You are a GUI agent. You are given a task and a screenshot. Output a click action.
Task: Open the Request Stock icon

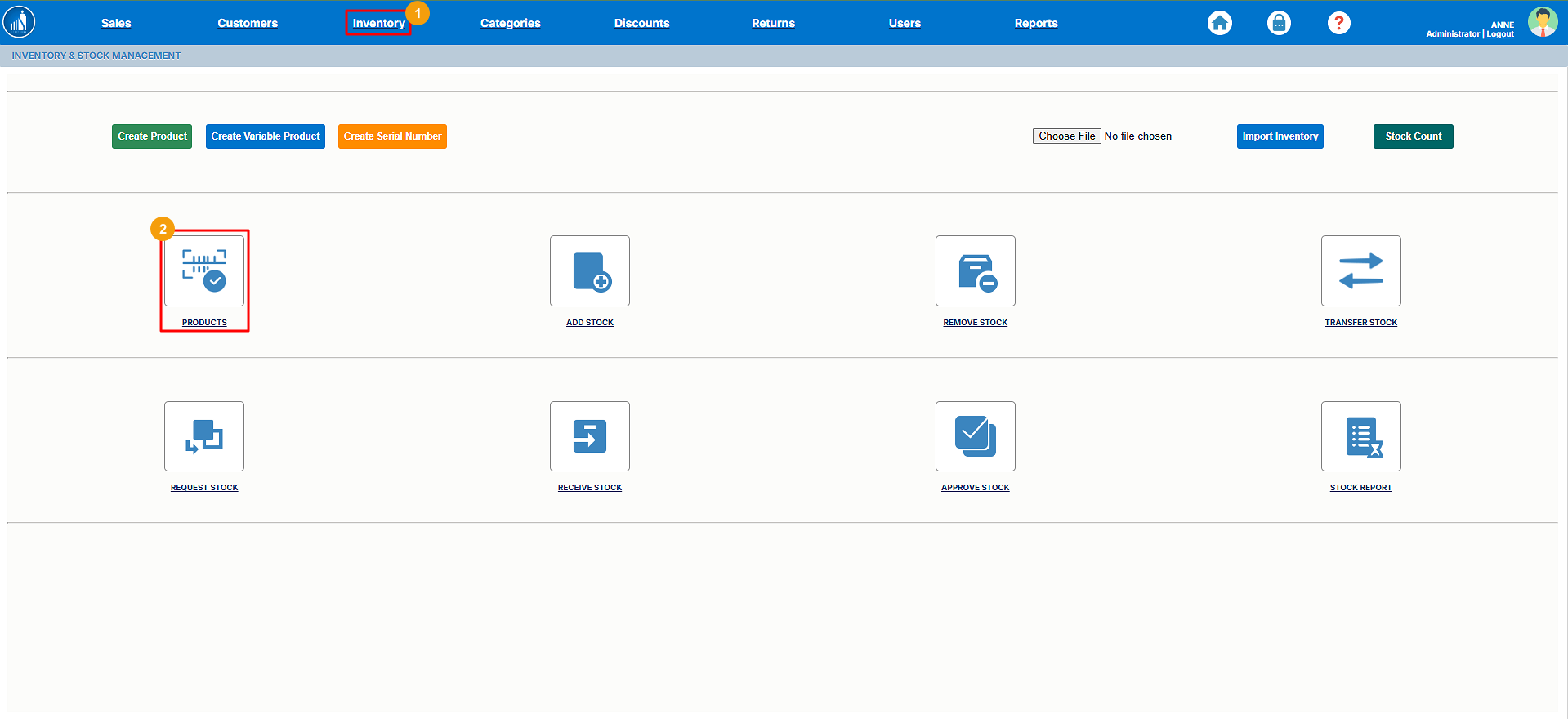click(x=204, y=436)
